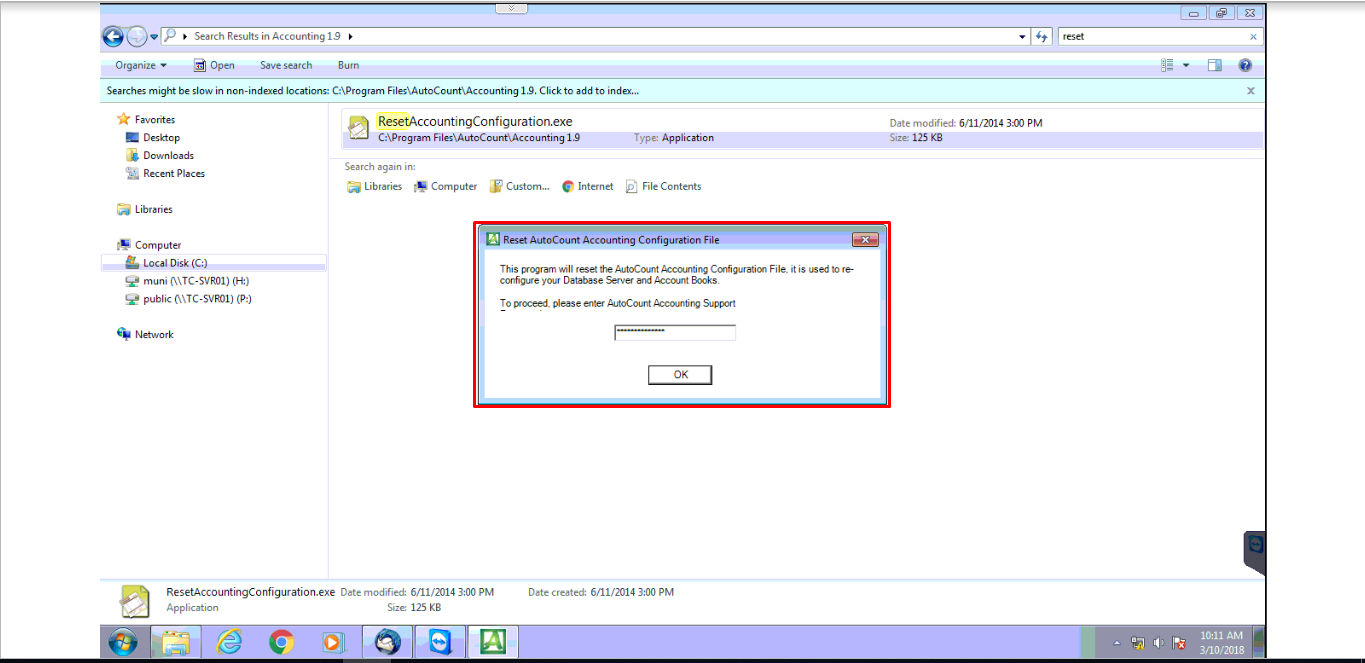This screenshot has height=663, width=1365.
Task: Search again in File Contents
Action: [x=663, y=186]
